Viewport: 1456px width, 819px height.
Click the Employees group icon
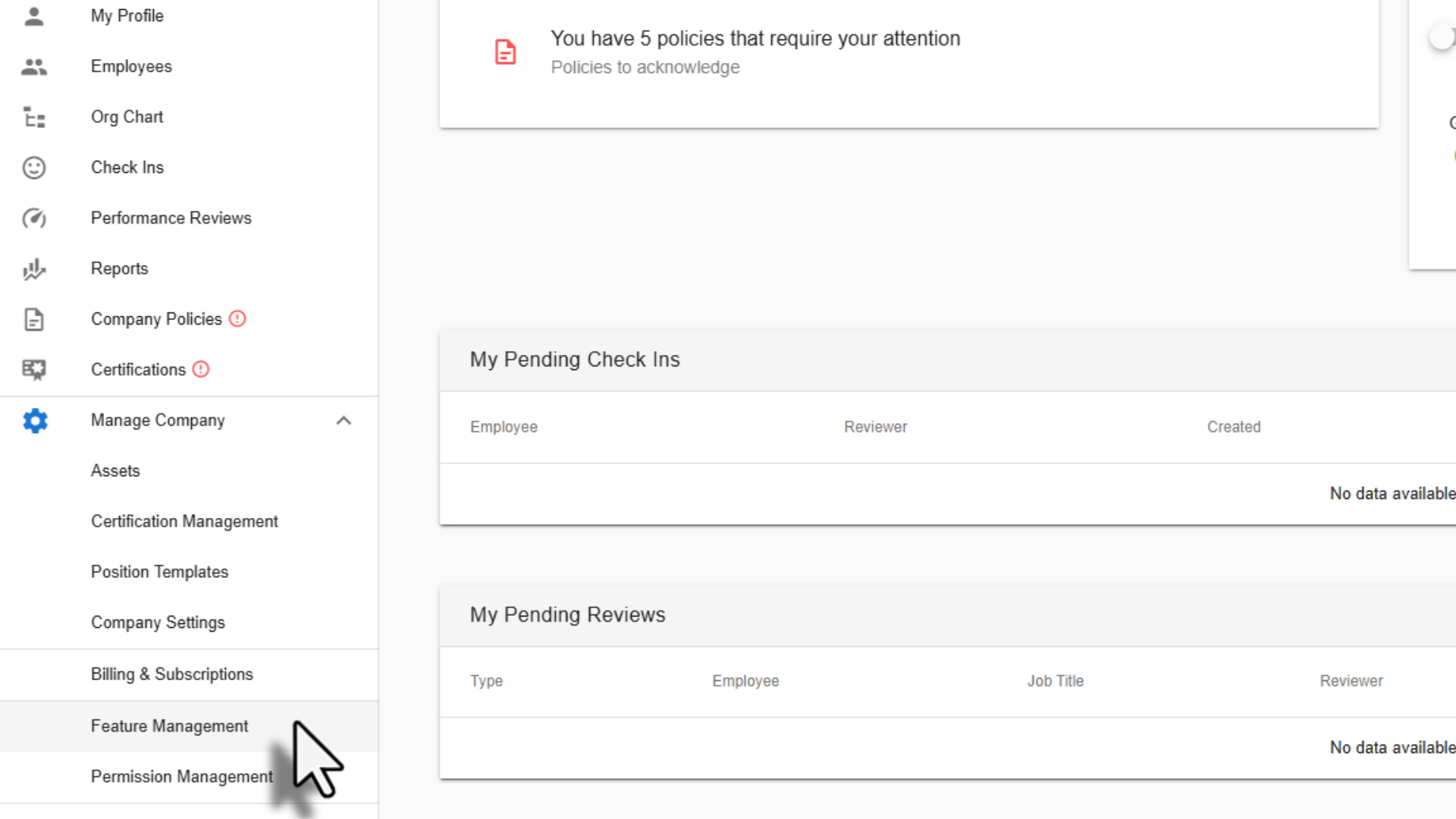(34, 67)
